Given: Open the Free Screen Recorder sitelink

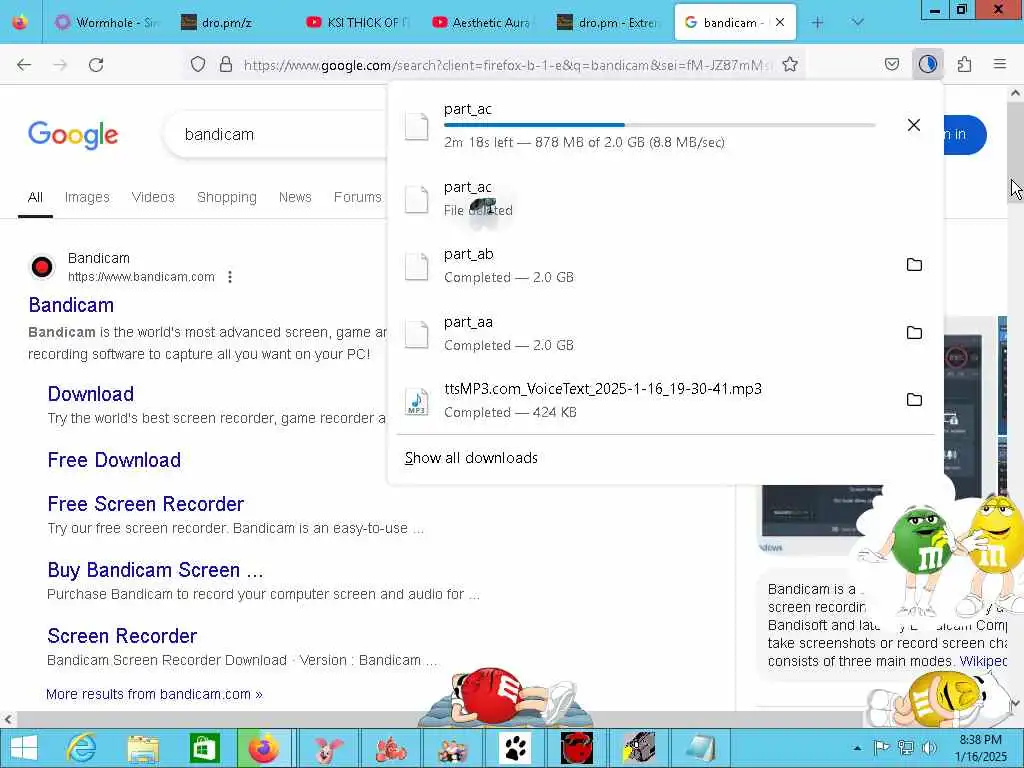Looking at the screenshot, I should pos(146,504).
